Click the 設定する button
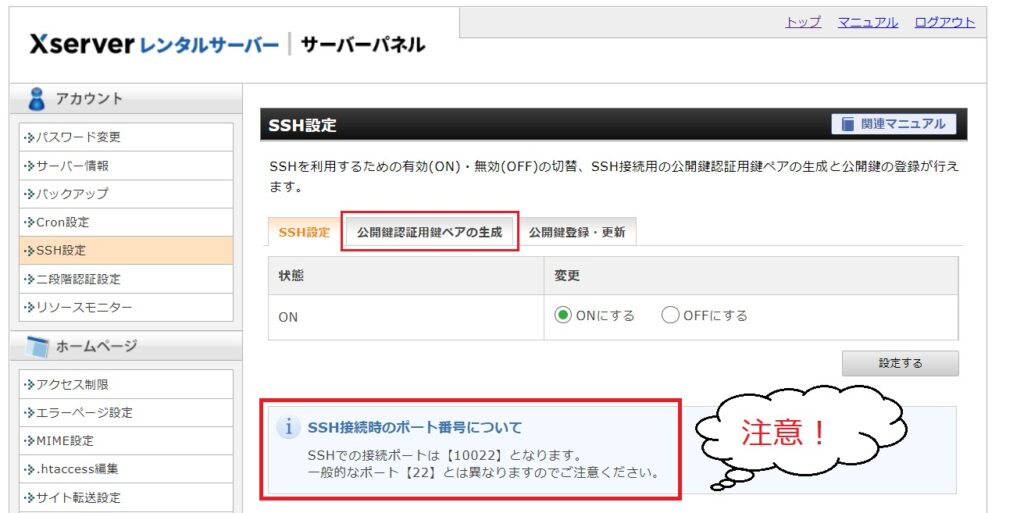The image size is (1024, 513). coord(900,364)
